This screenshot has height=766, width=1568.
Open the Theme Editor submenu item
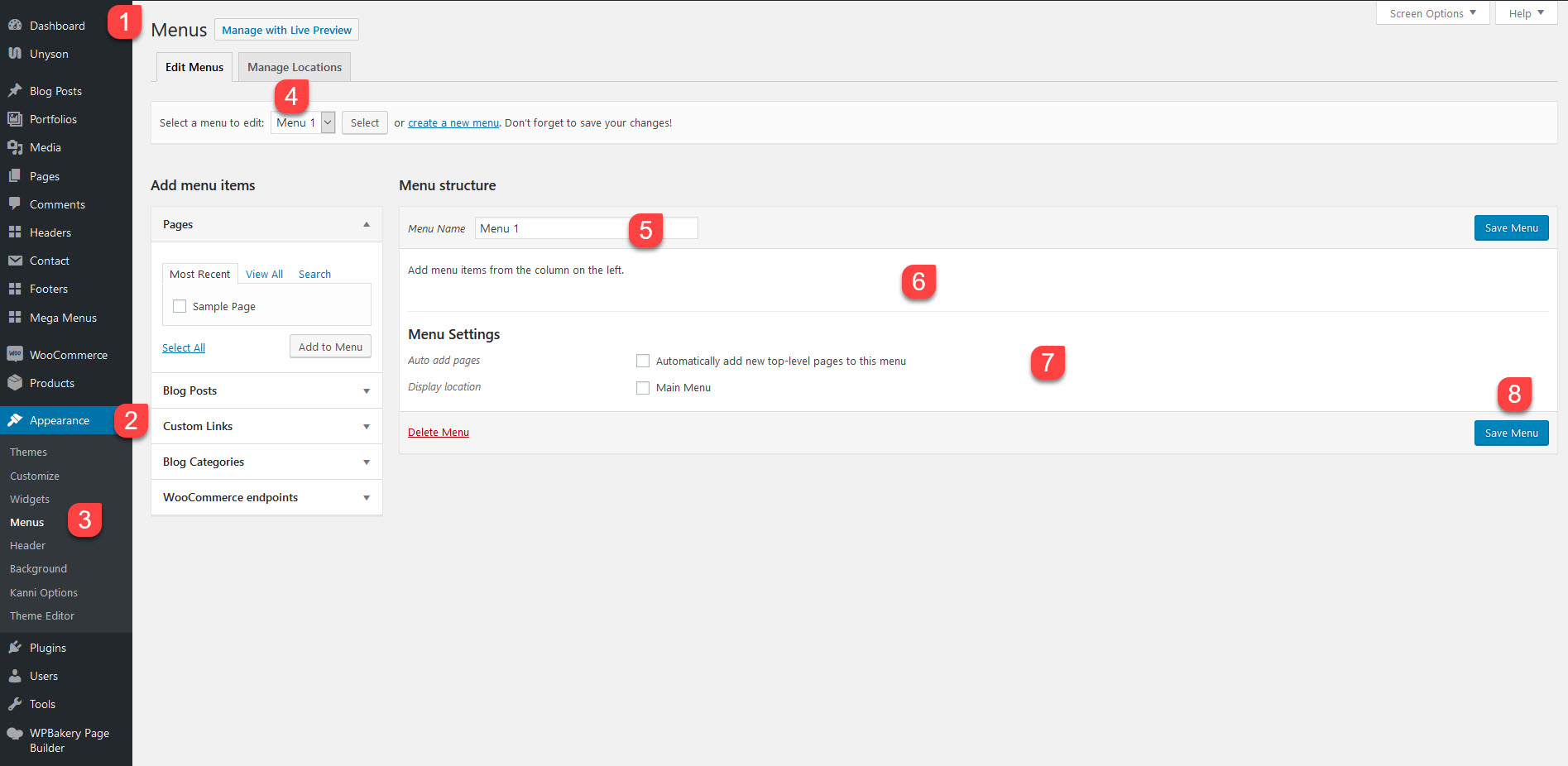click(x=42, y=615)
